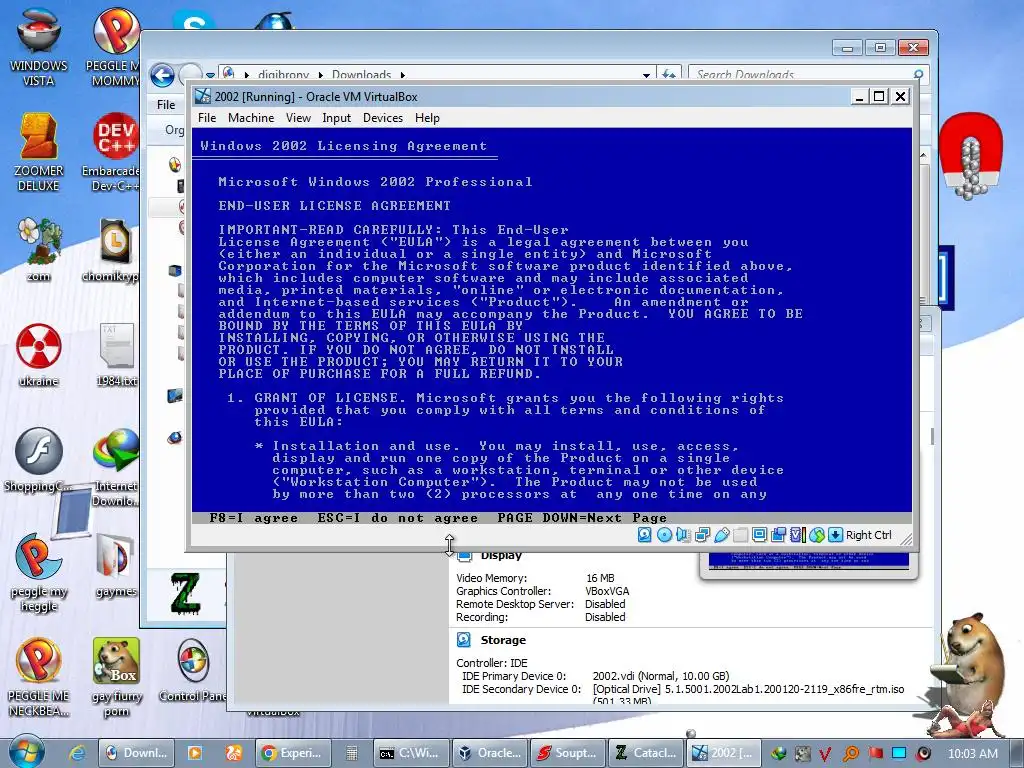Click the virtualization features 'V' indicator icon

pyautogui.click(x=797, y=535)
